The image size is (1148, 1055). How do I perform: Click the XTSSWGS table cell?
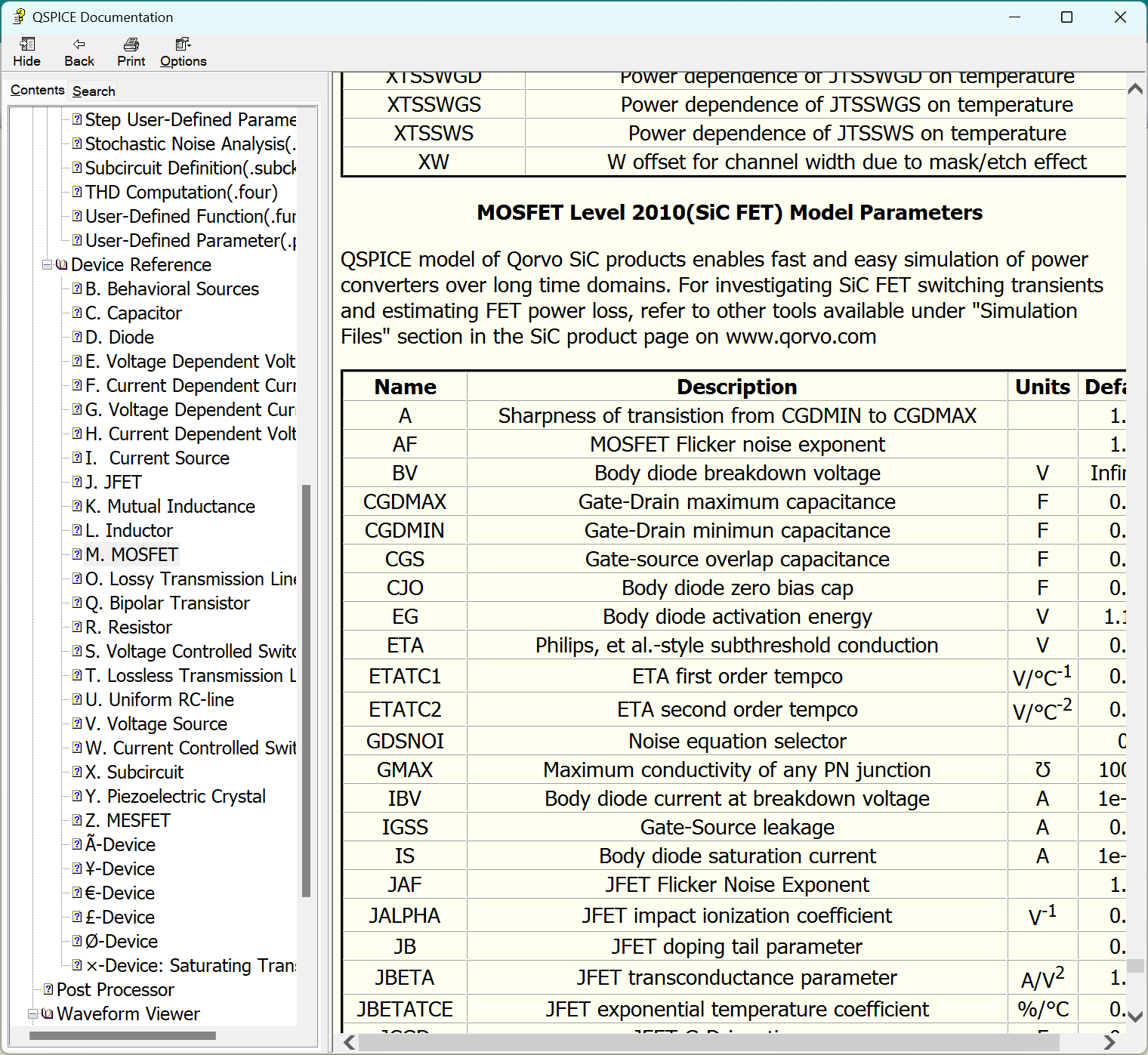[x=434, y=105]
